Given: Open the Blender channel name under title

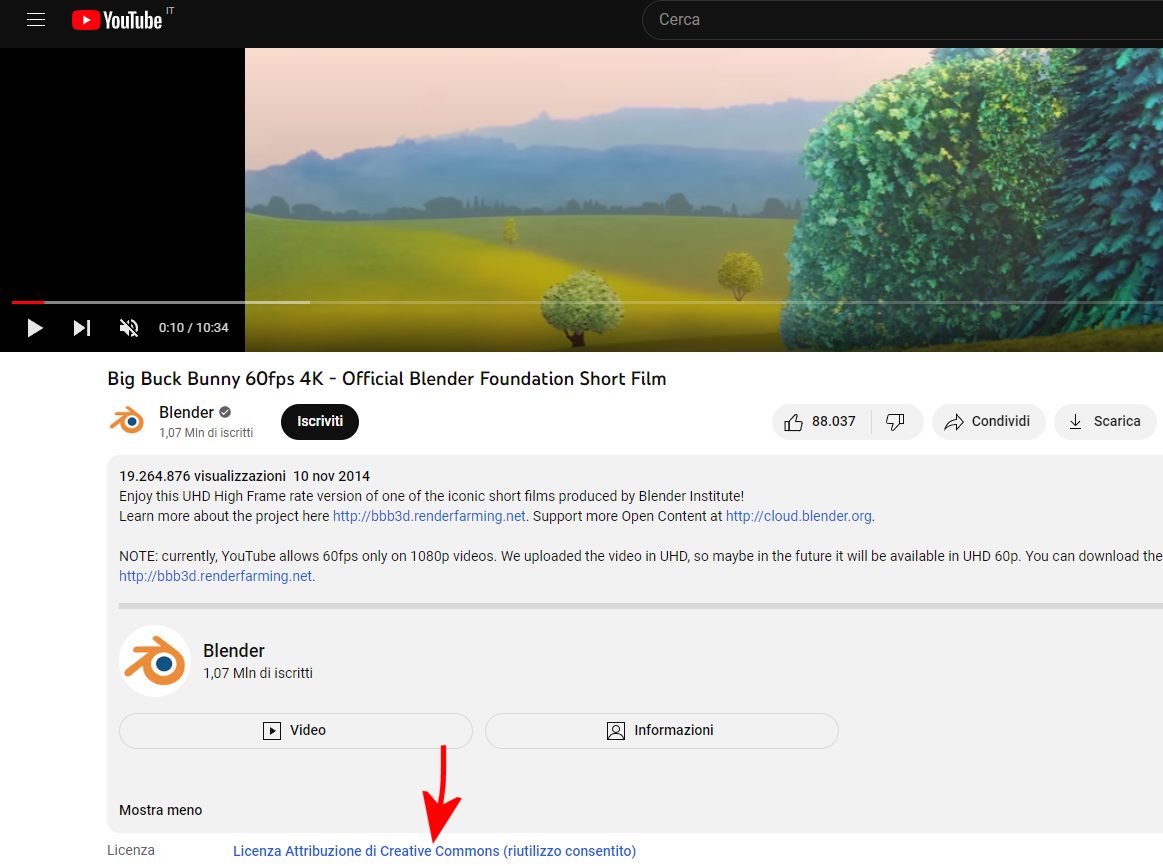Looking at the screenshot, I should (x=186, y=412).
